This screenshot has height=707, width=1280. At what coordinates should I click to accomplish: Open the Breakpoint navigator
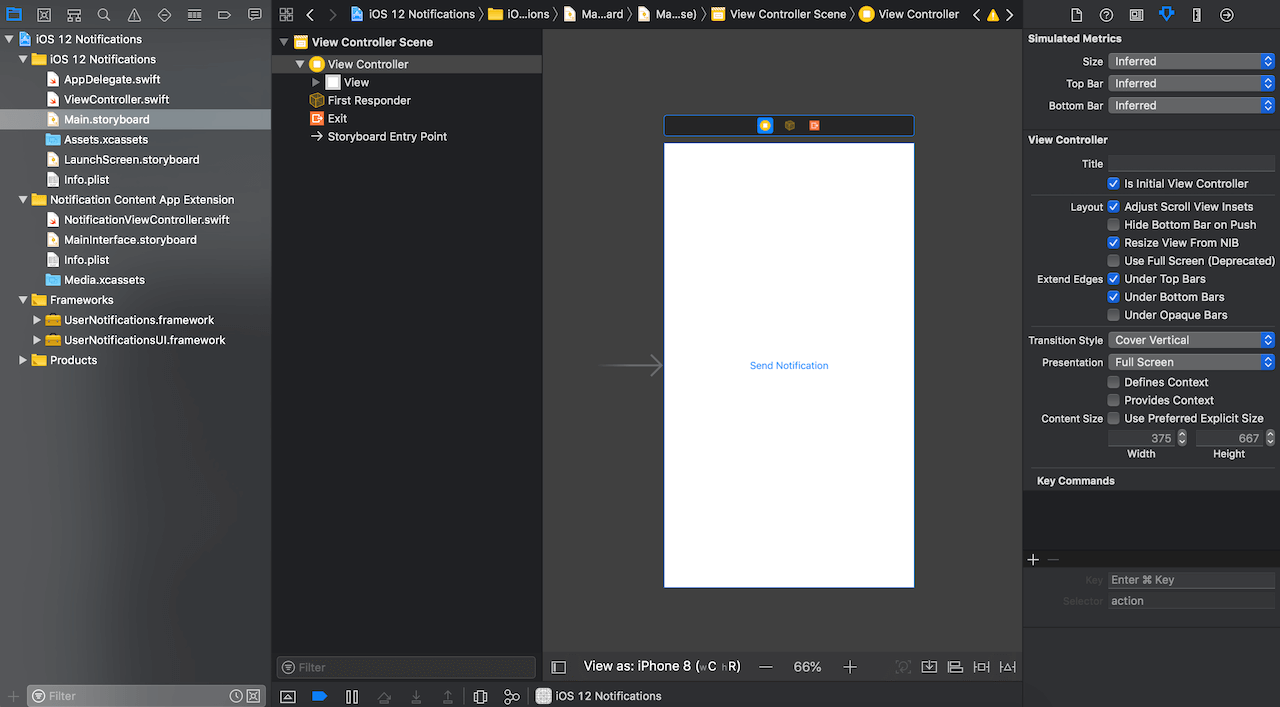click(x=226, y=15)
